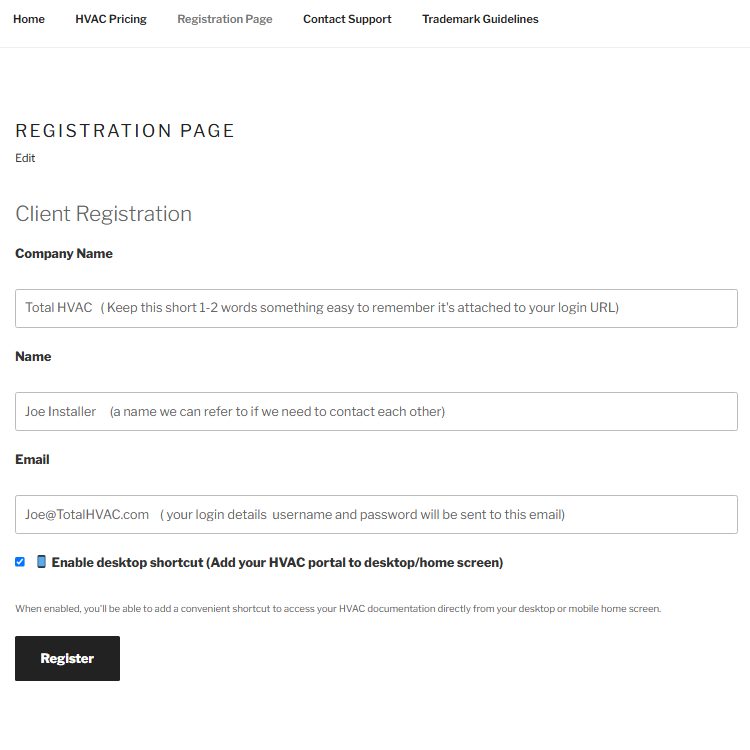Select the Registration Page nav item
This screenshot has height=750, width=750.
point(225,19)
